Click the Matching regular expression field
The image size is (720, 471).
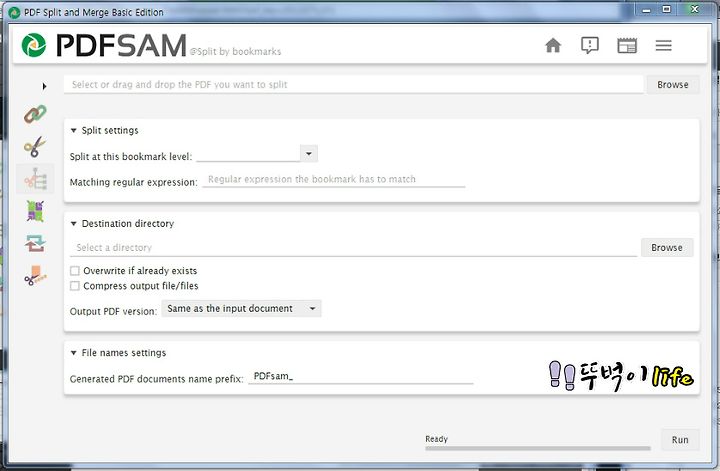point(334,179)
